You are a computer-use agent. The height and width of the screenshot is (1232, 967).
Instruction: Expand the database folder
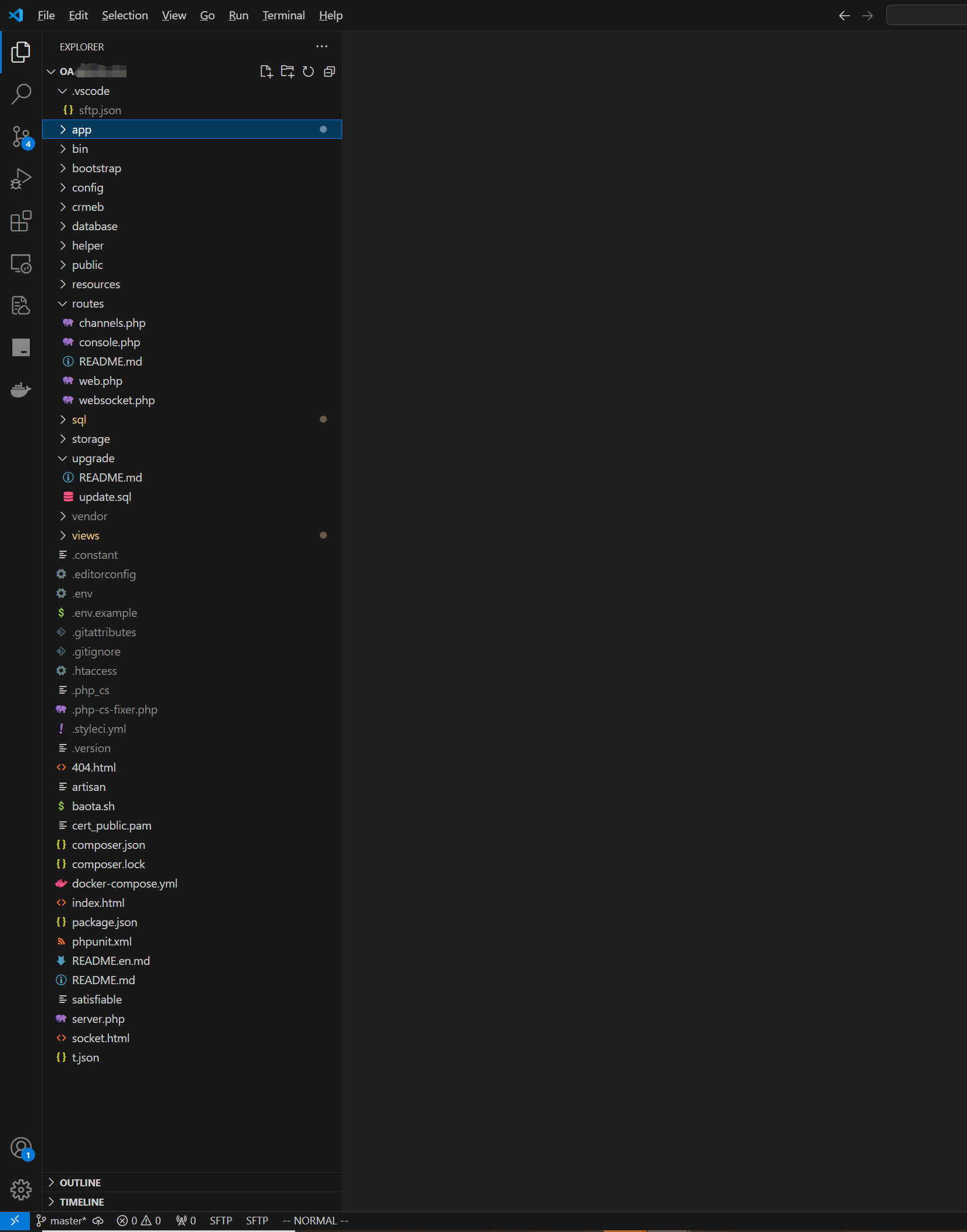[192, 226]
